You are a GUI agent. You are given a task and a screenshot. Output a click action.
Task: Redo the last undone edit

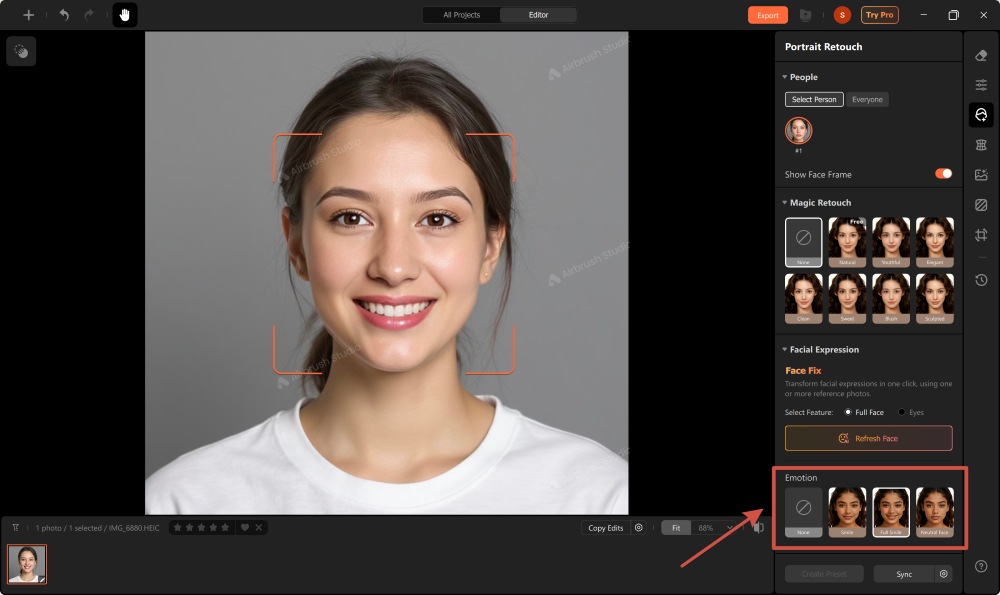(89, 15)
